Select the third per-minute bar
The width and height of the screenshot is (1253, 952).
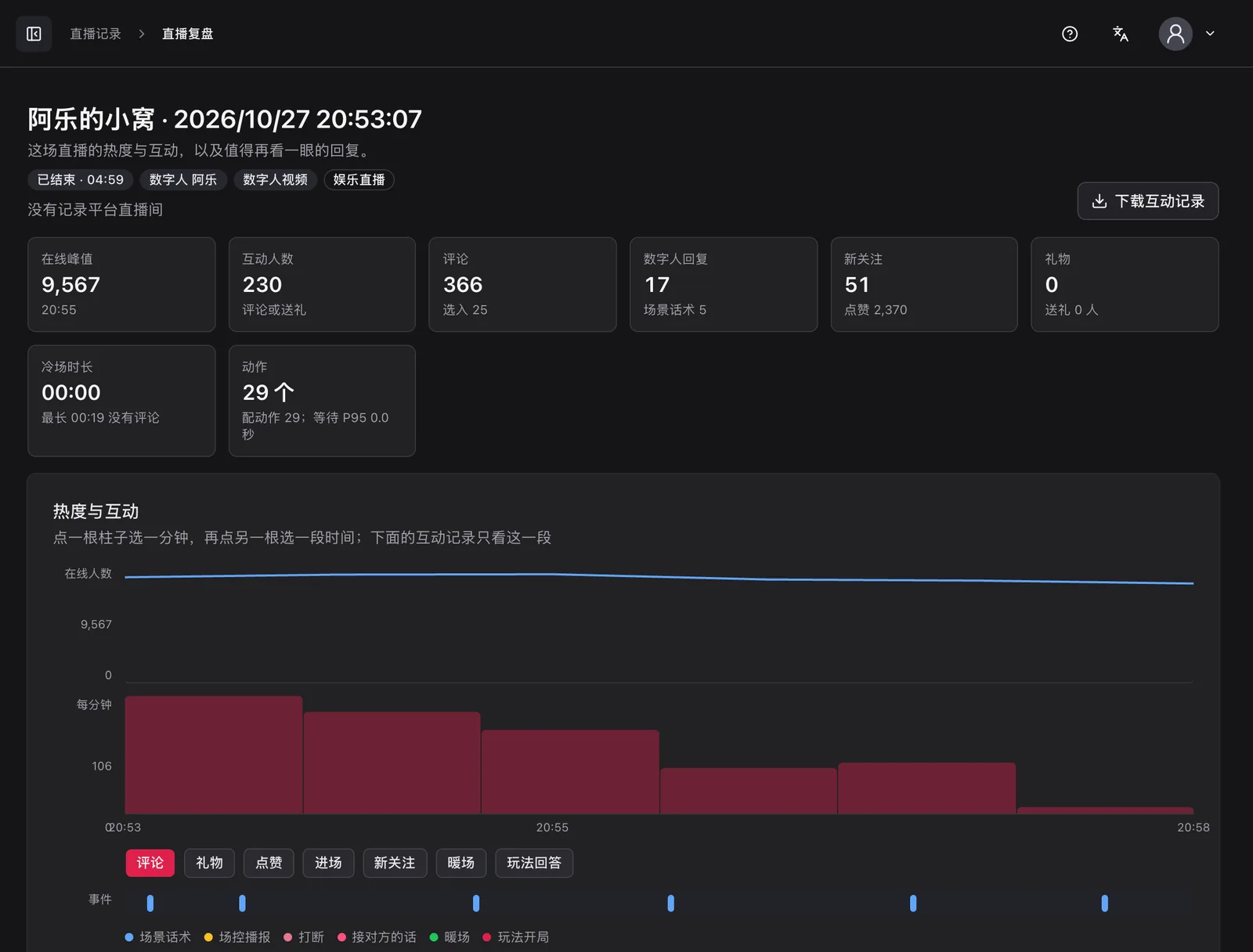click(570, 772)
